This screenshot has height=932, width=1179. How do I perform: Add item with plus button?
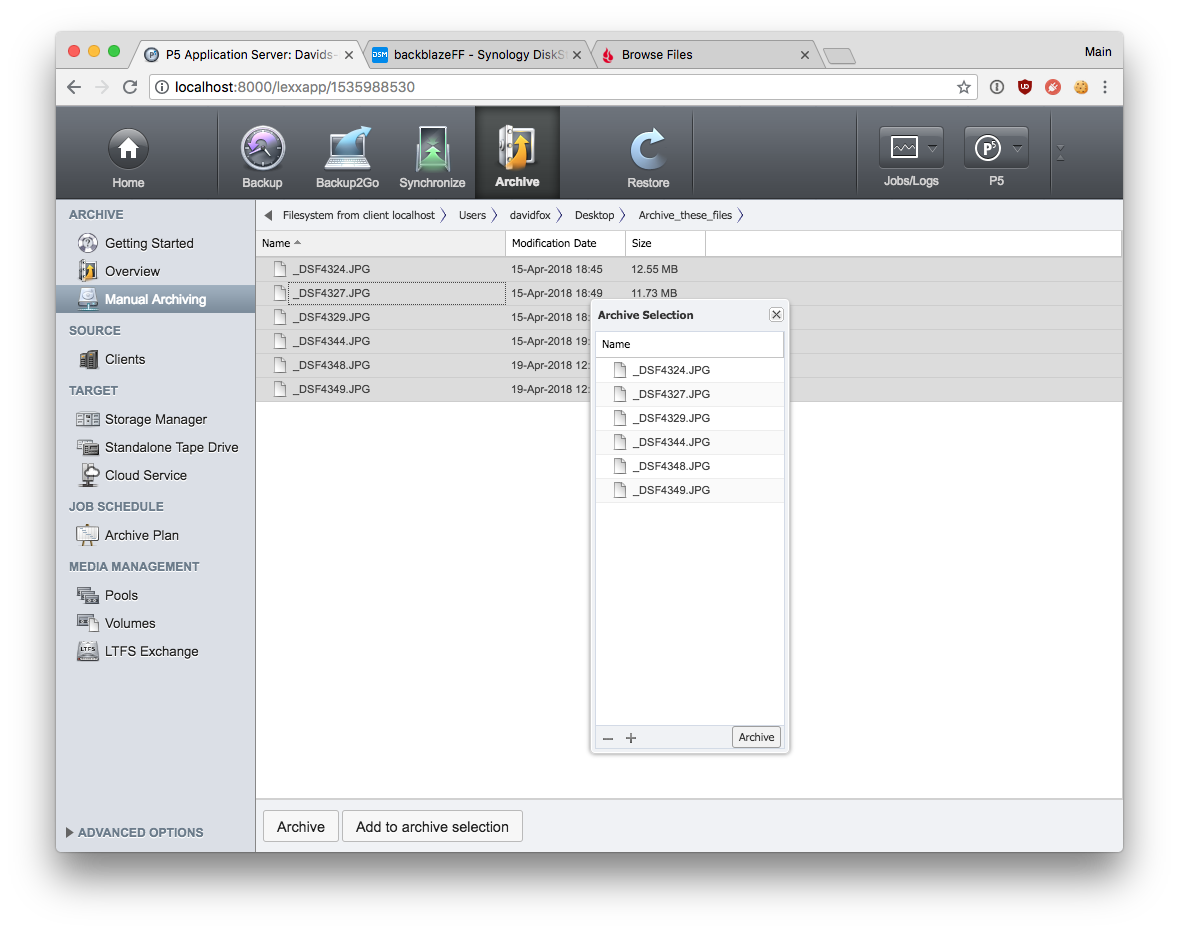pos(631,738)
